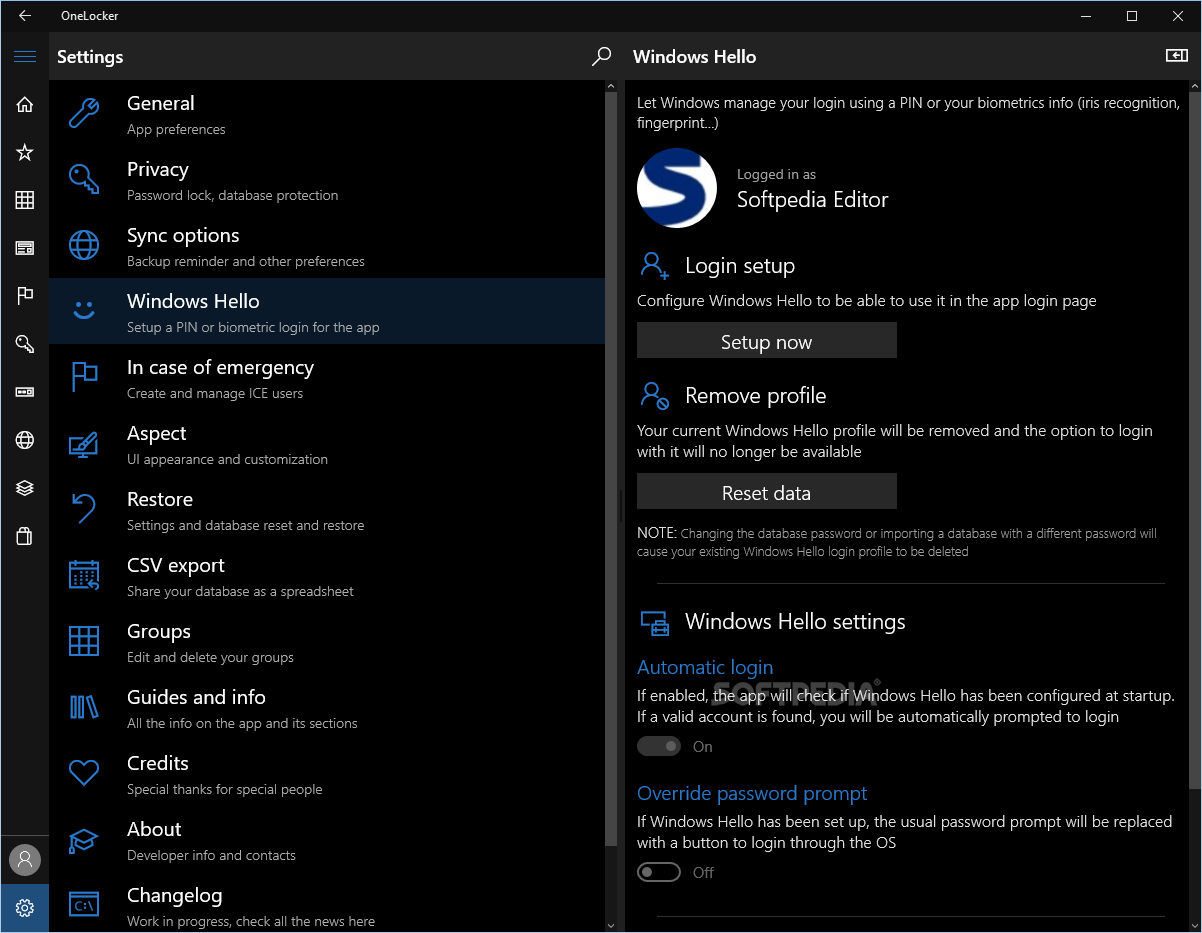Open Groups settings

[327, 641]
